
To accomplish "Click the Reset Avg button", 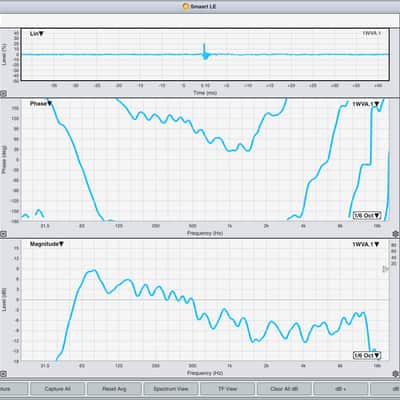I will [114, 389].
